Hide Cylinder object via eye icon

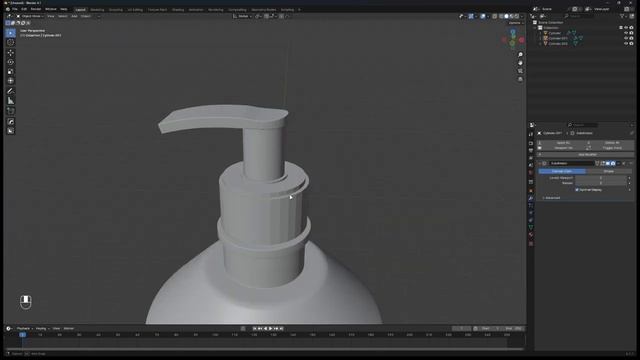626,33
